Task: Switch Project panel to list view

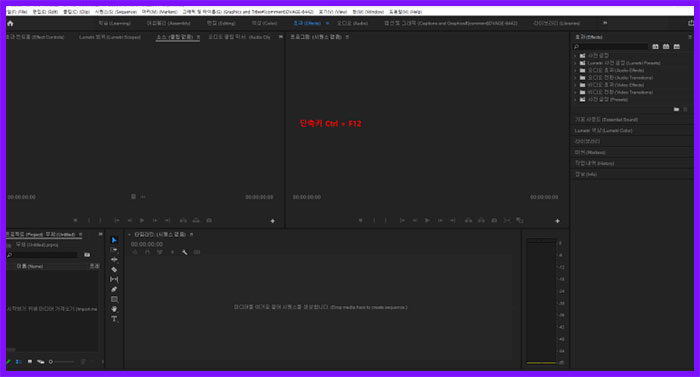Action: pyautogui.click(x=19, y=362)
